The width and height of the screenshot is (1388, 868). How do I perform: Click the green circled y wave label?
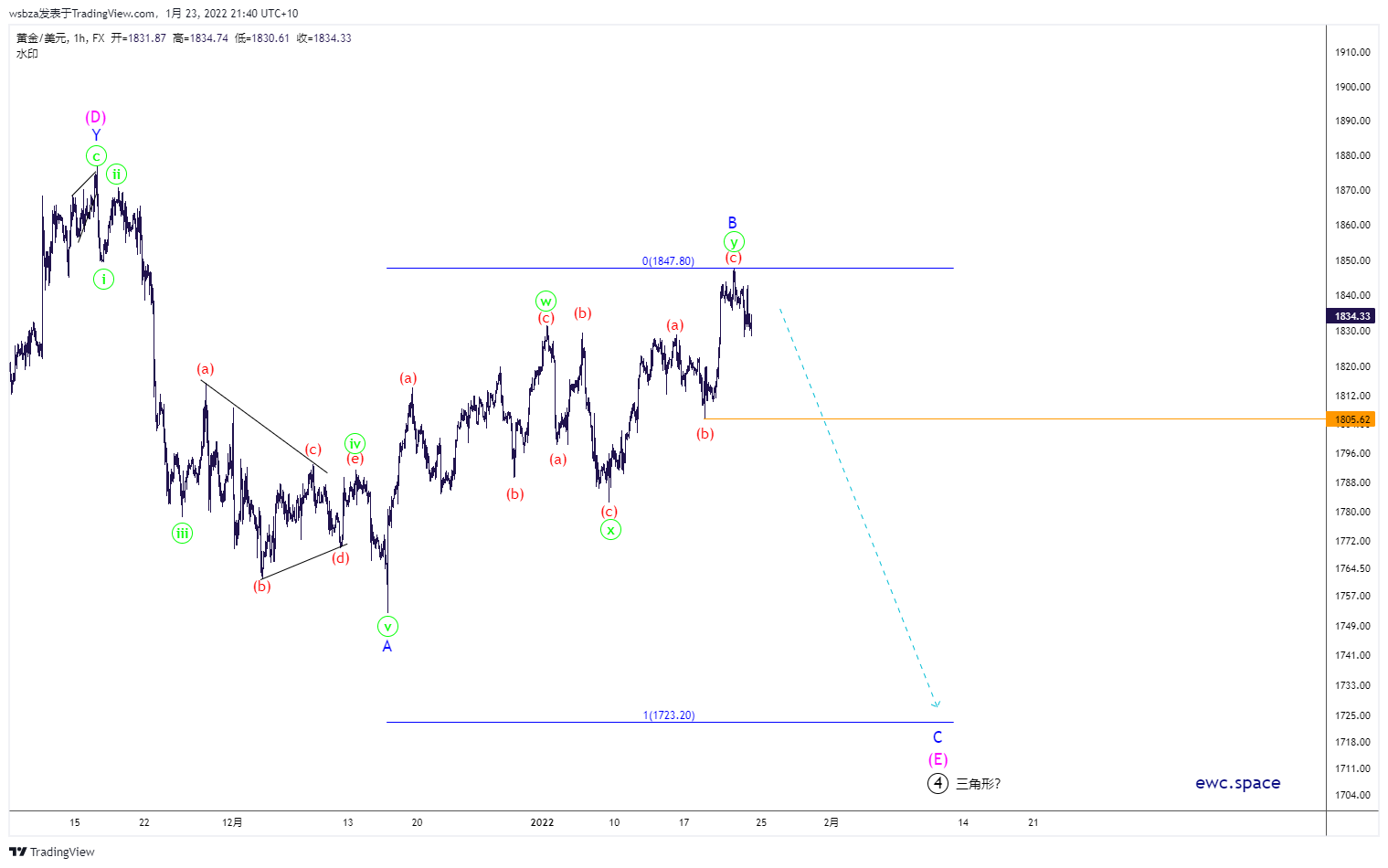734,242
